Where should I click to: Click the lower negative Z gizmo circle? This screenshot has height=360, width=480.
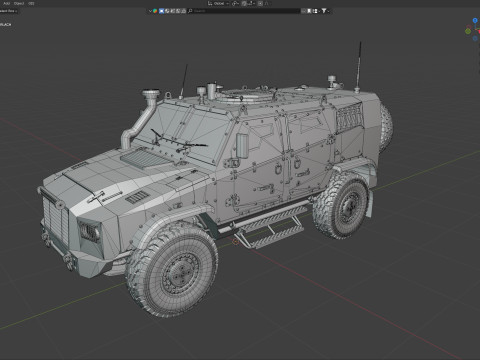click(475, 39)
